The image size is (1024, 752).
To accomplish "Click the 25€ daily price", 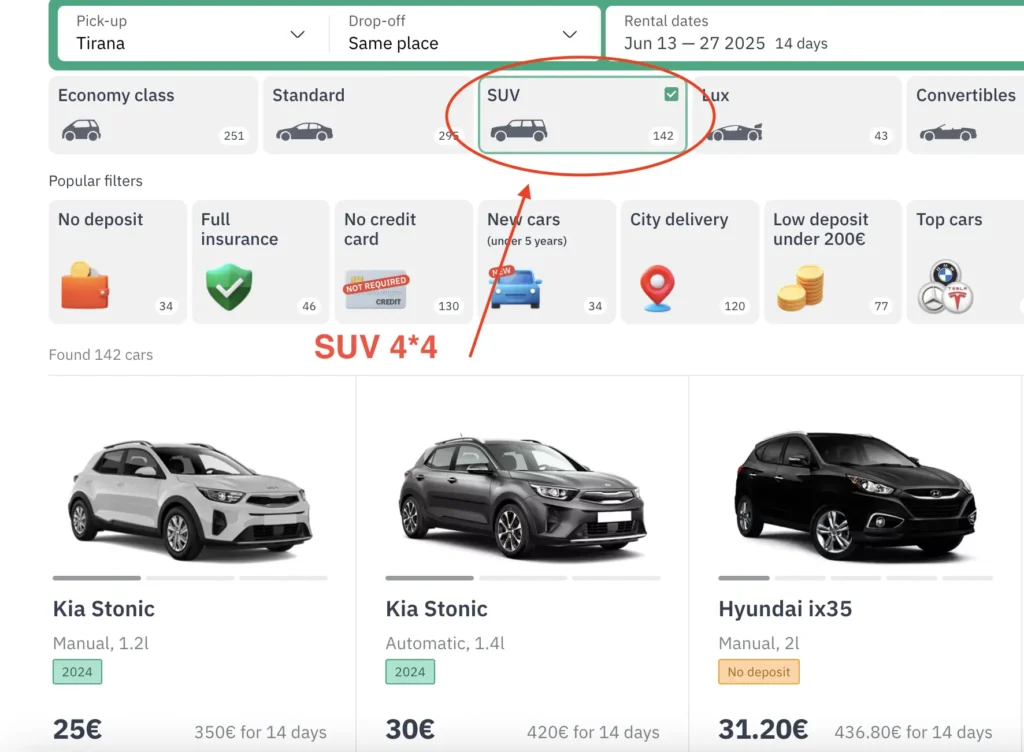I will pos(77,729).
